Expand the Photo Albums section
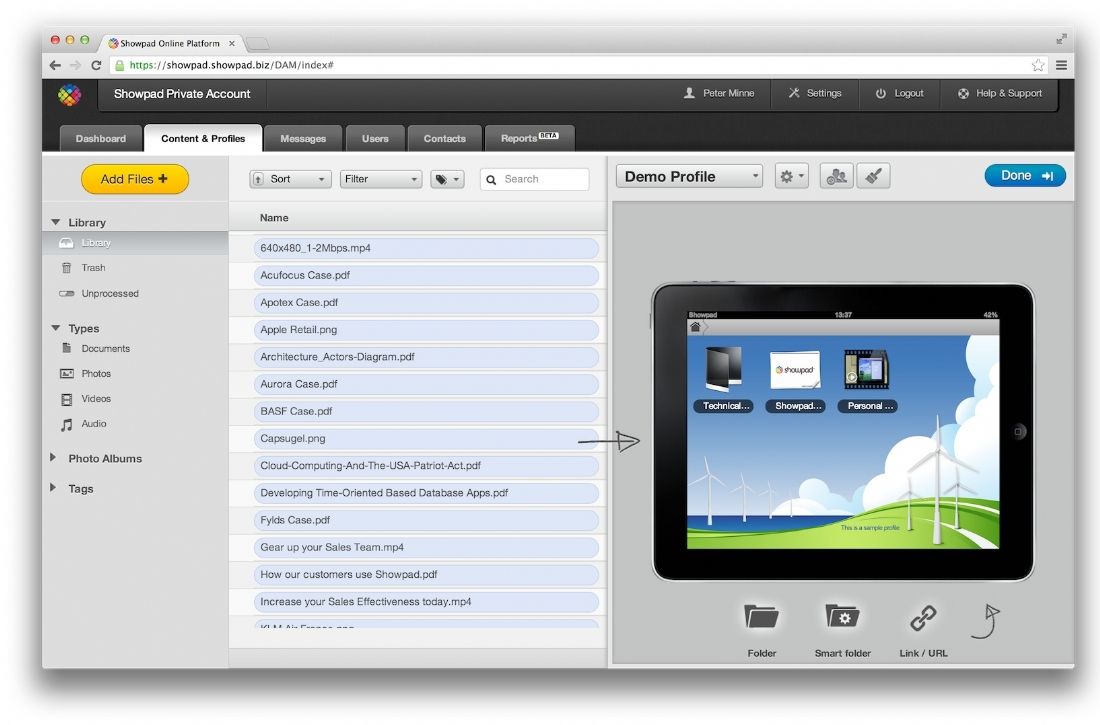 [53, 458]
